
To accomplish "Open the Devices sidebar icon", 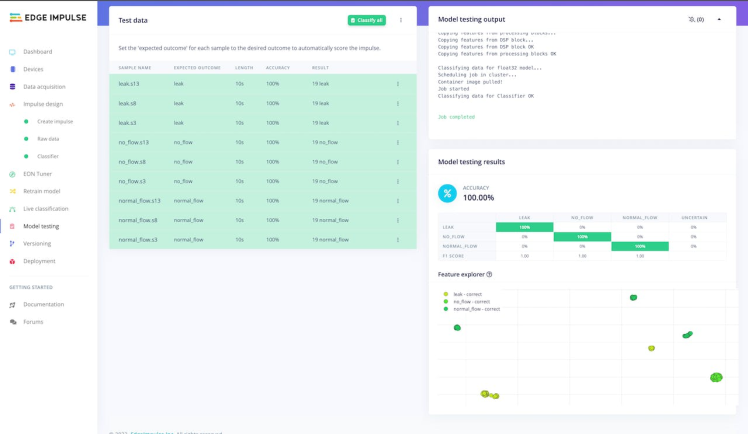I will [x=12, y=69].
